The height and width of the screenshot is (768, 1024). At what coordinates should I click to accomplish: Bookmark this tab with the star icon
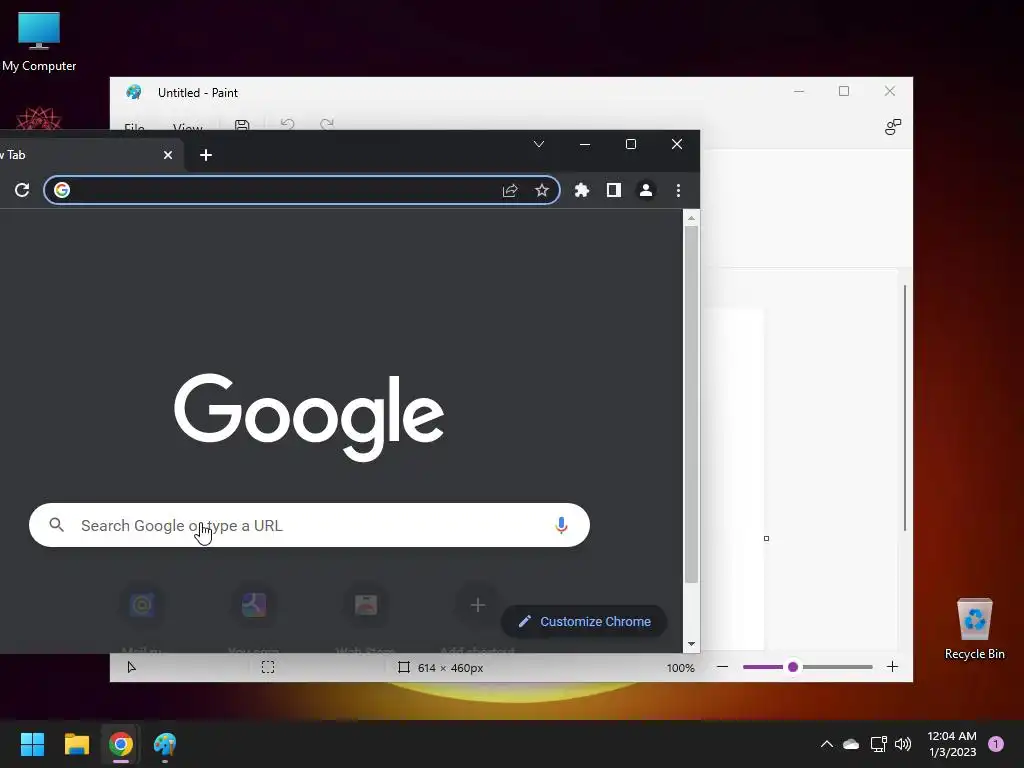pos(542,190)
